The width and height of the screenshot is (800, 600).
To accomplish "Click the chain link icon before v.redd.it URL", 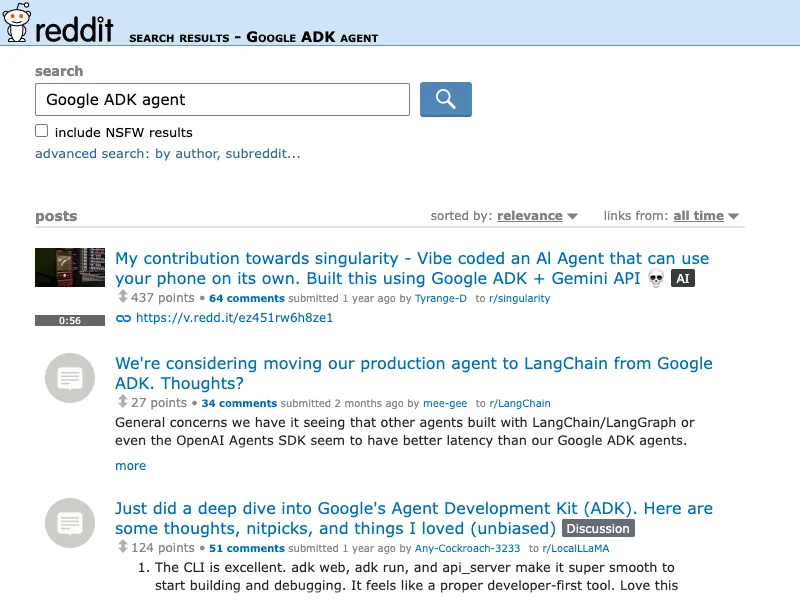I will 123,318.
